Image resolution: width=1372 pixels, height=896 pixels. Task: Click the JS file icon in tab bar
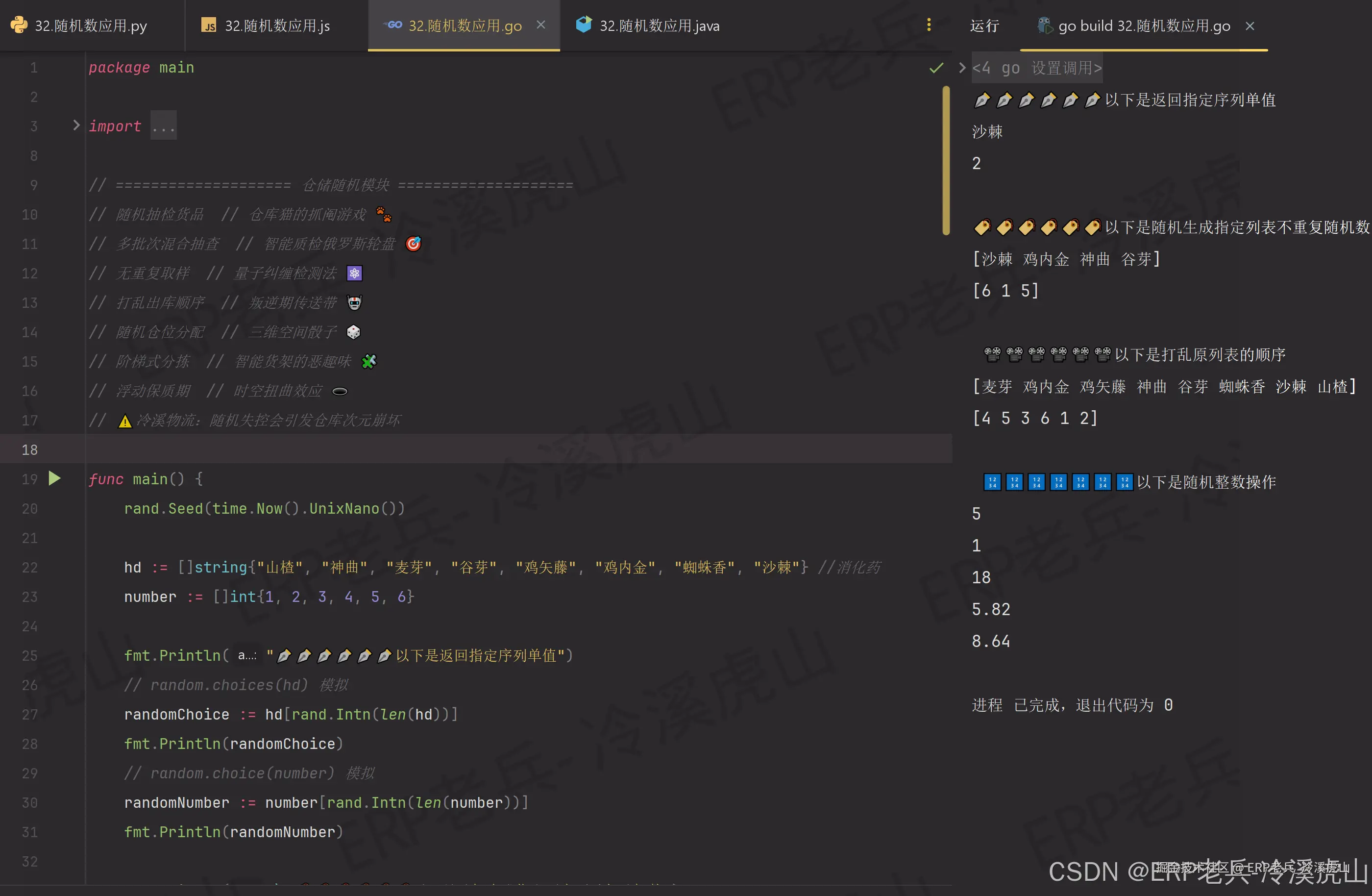coord(208,25)
